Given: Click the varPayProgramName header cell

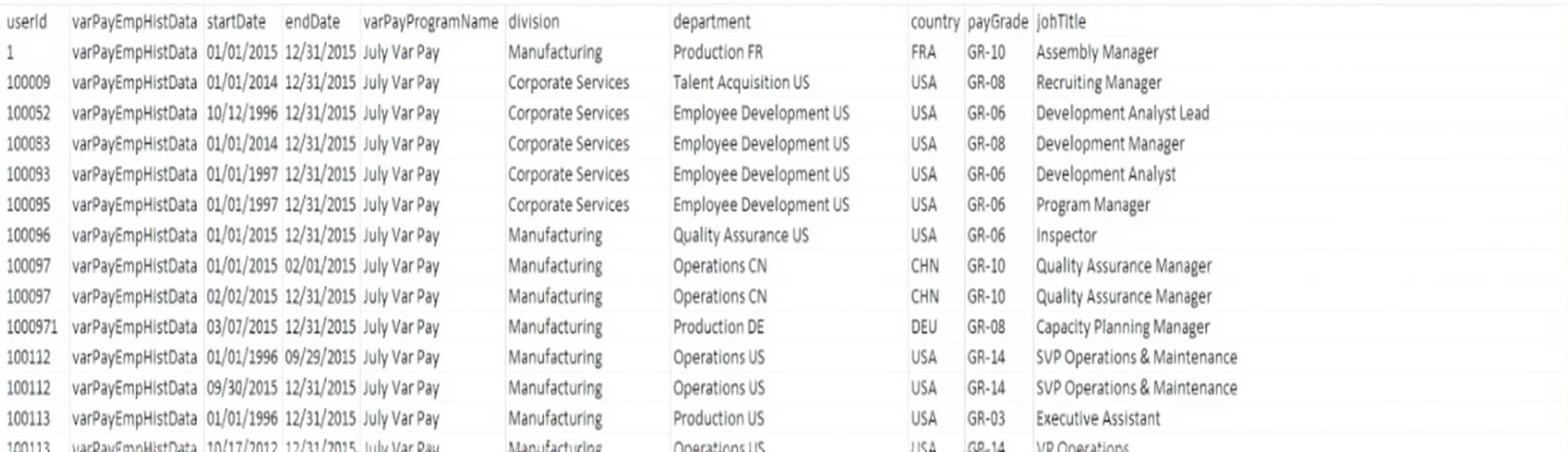Looking at the screenshot, I should pos(430,22).
